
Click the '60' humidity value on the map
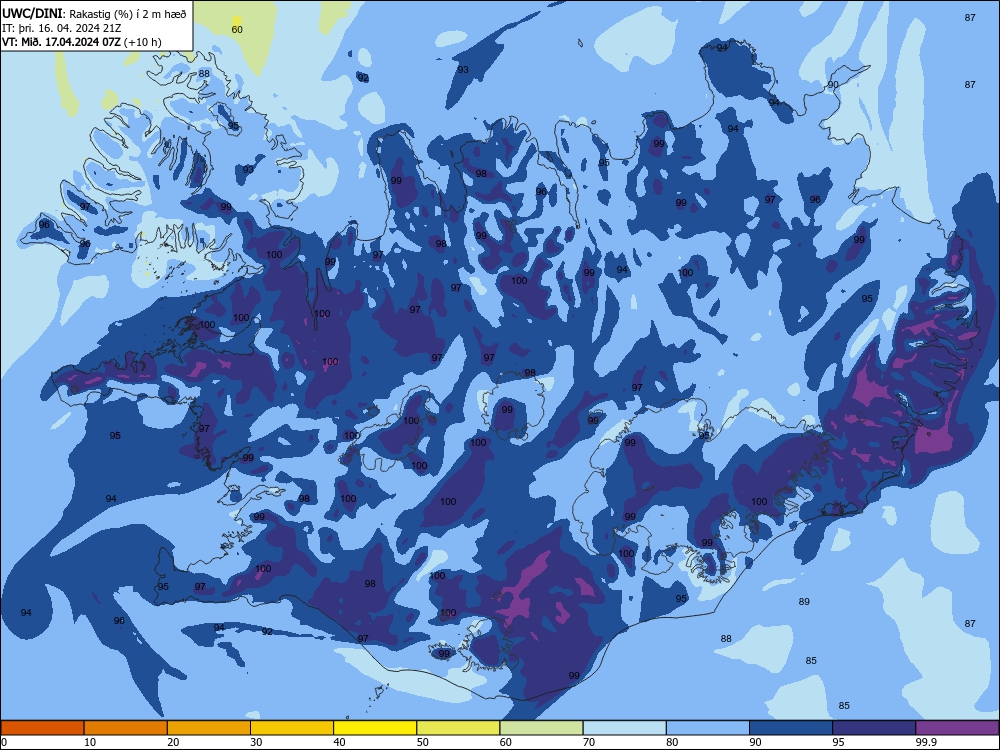pos(237,29)
